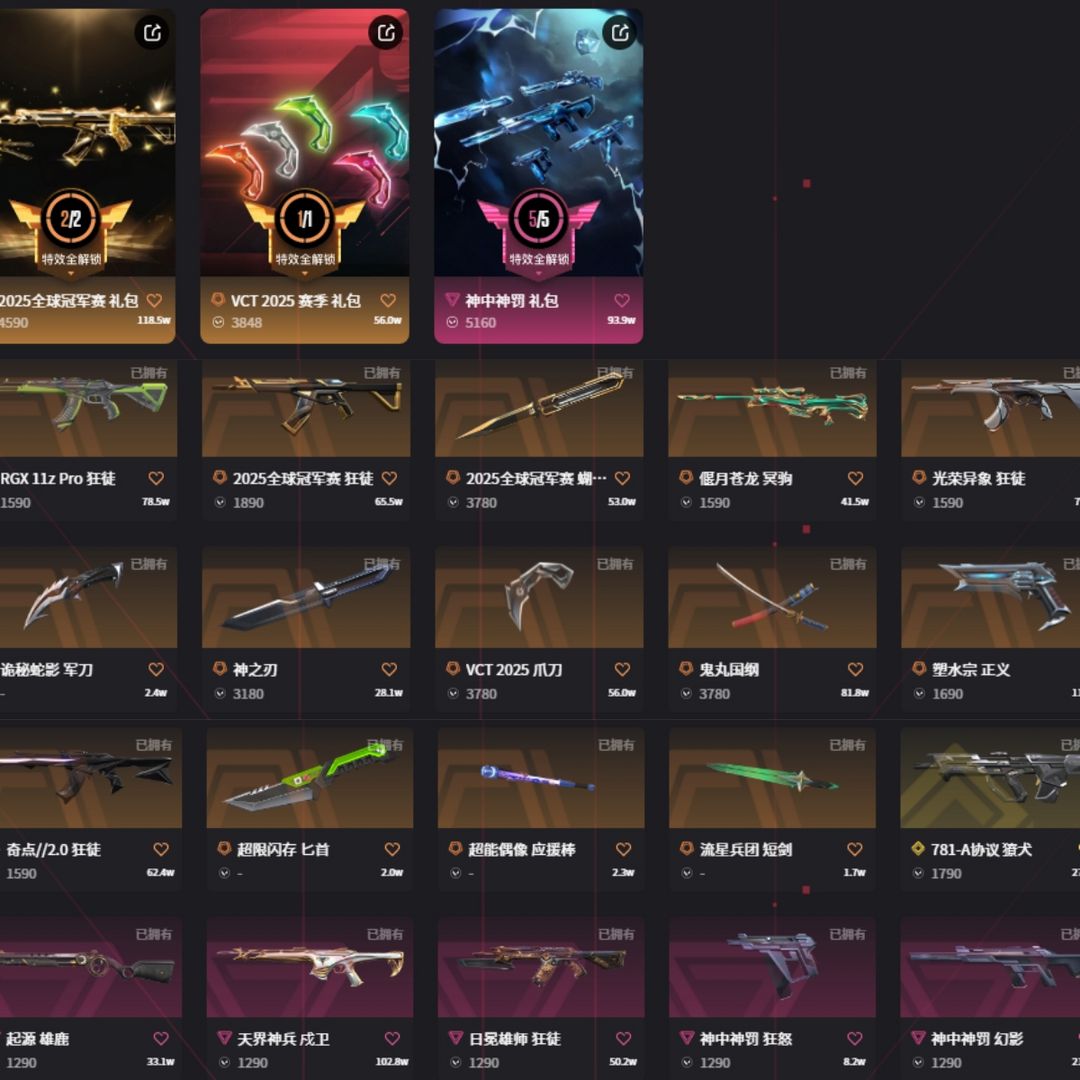
Task: Open the 日冕雄狮 狂徒 item name
Action: click(x=515, y=1039)
